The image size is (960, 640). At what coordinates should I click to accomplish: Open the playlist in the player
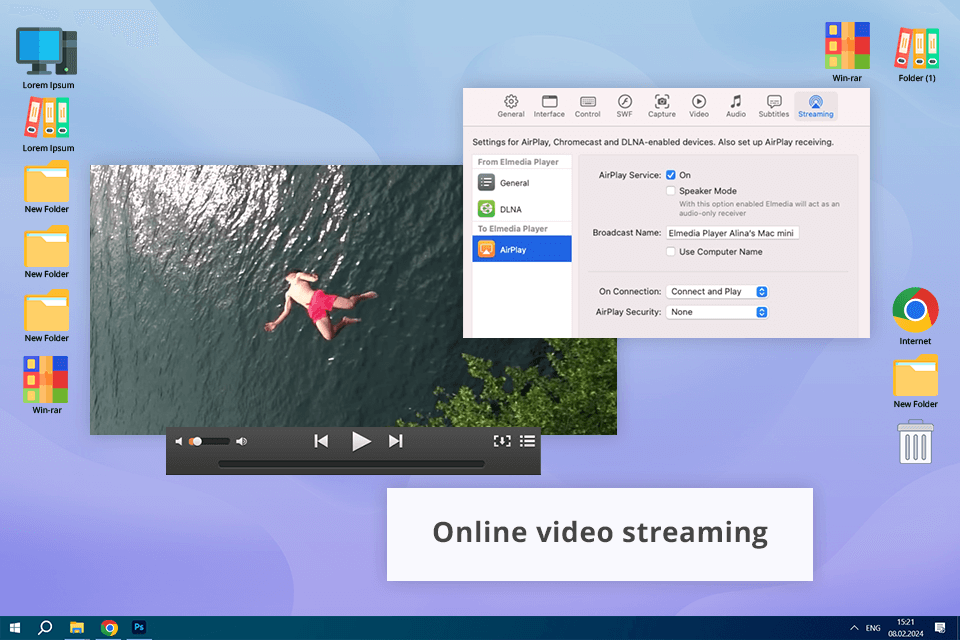click(x=527, y=441)
